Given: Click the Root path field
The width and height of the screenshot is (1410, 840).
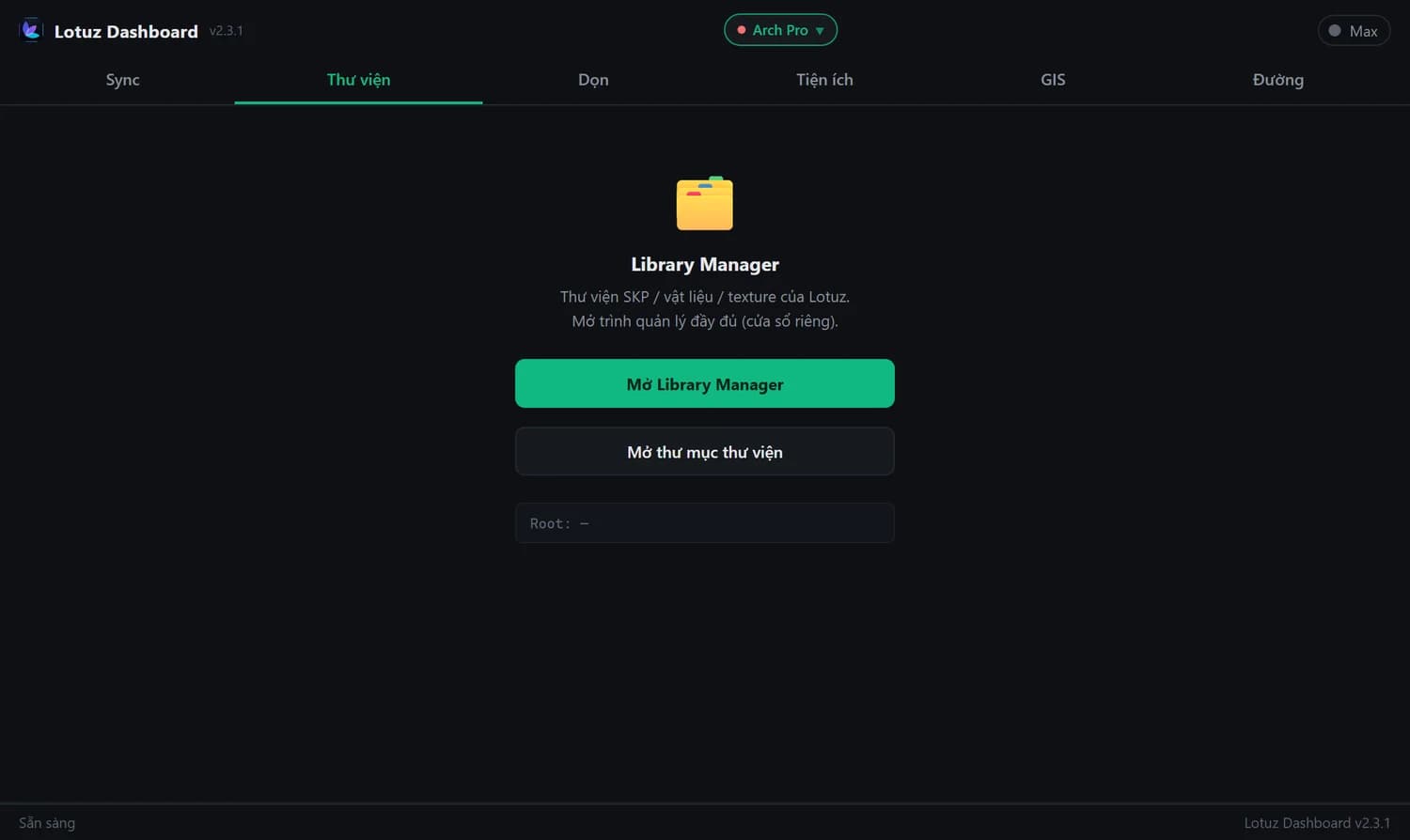Looking at the screenshot, I should pyautogui.click(x=705, y=523).
